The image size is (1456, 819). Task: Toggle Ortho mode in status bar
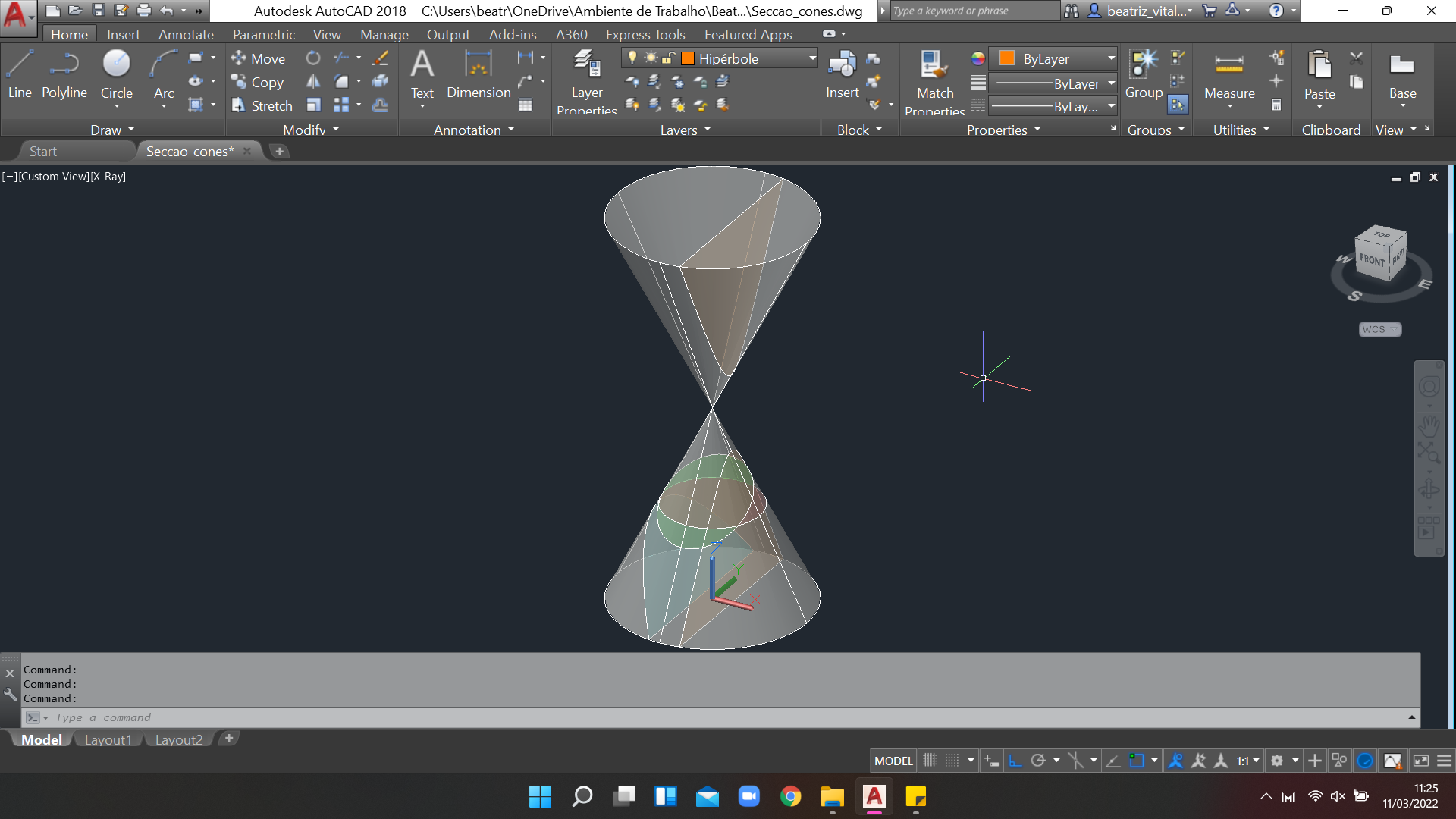[1015, 760]
